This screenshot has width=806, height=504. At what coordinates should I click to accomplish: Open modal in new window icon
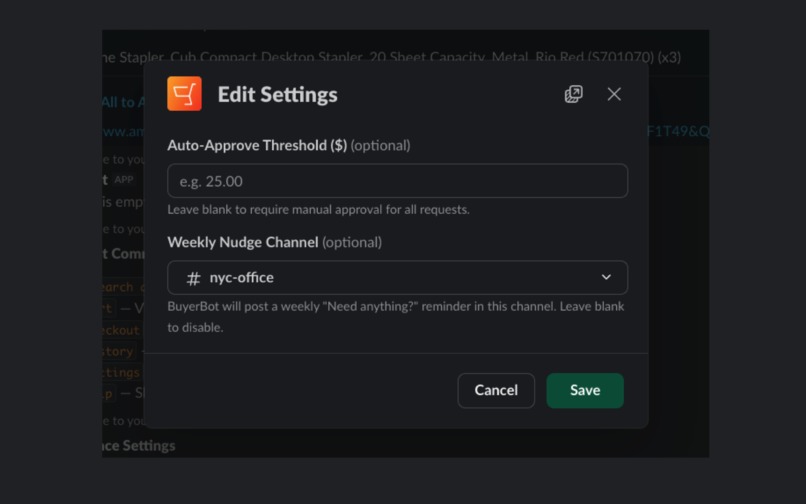pyautogui.click(x=574, y=94)
